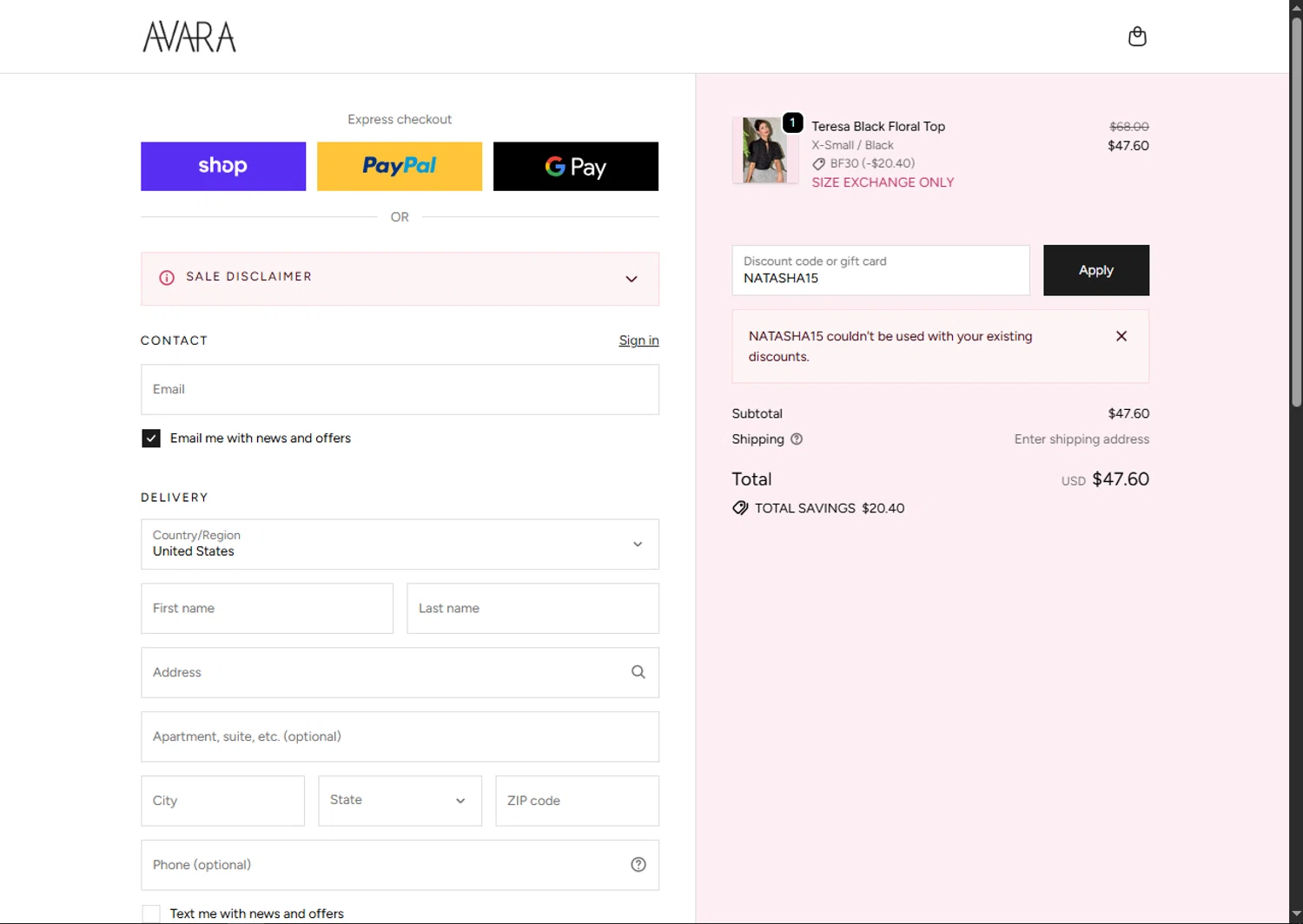Click the shipping help question icon
Viewport: 1303px width, 924px height.
point(797,439)
